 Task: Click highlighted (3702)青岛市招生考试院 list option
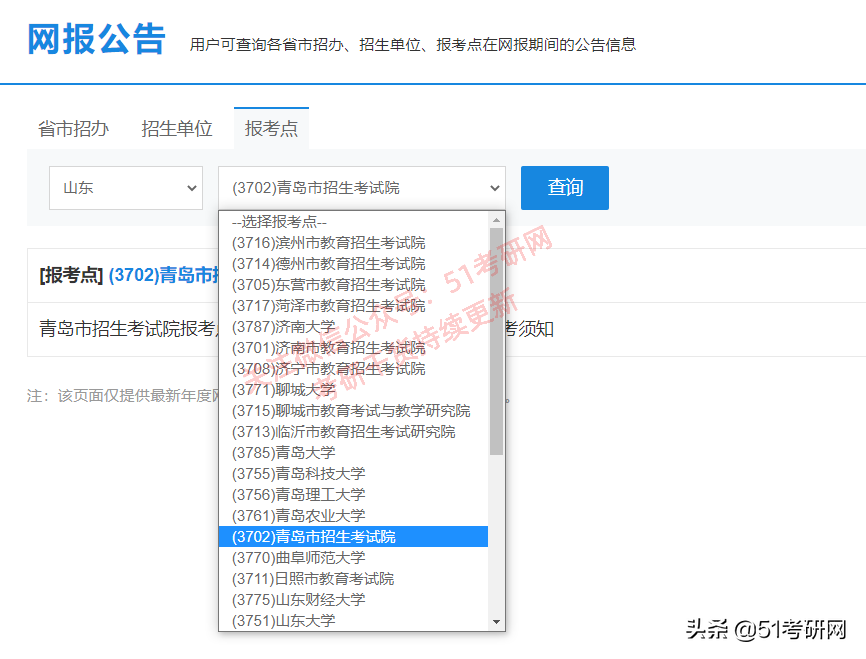pyautogui.click(x=353, y=537)
